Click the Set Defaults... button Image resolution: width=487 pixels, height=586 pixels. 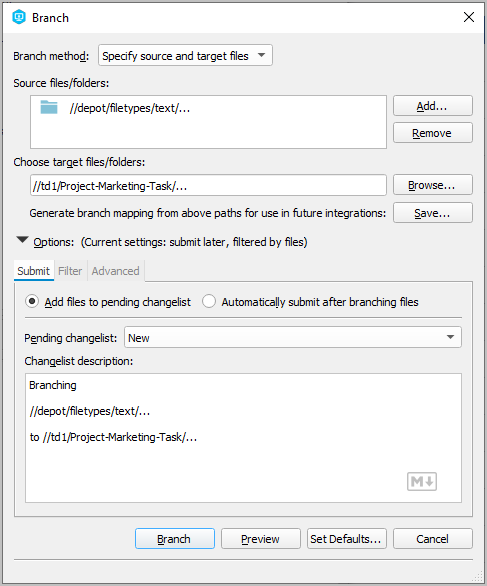click(346, 539)
